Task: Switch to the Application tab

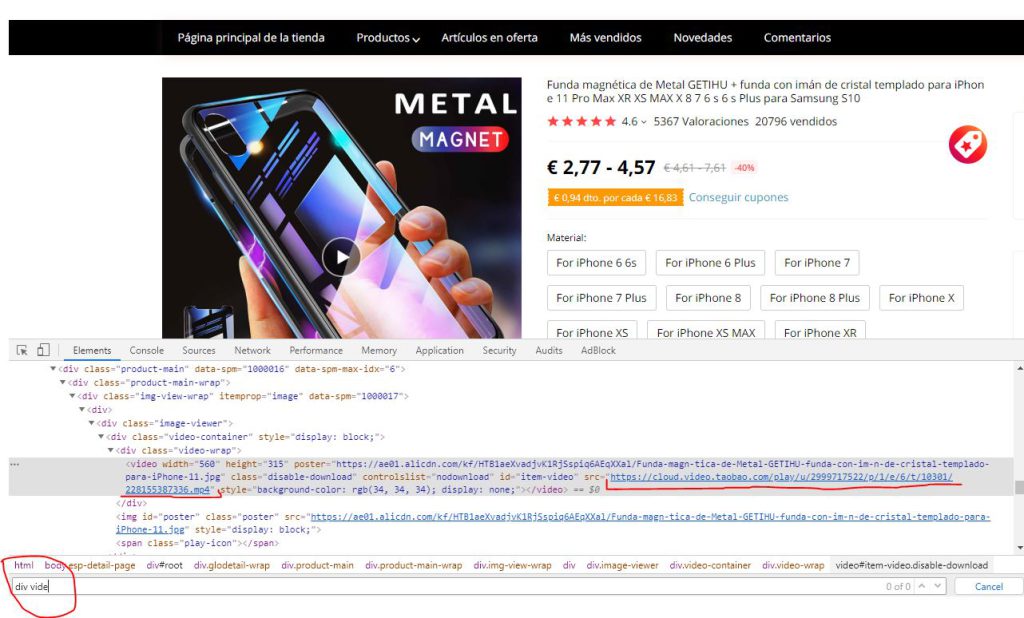Action: pyautogui.click(x=440, y=350)
